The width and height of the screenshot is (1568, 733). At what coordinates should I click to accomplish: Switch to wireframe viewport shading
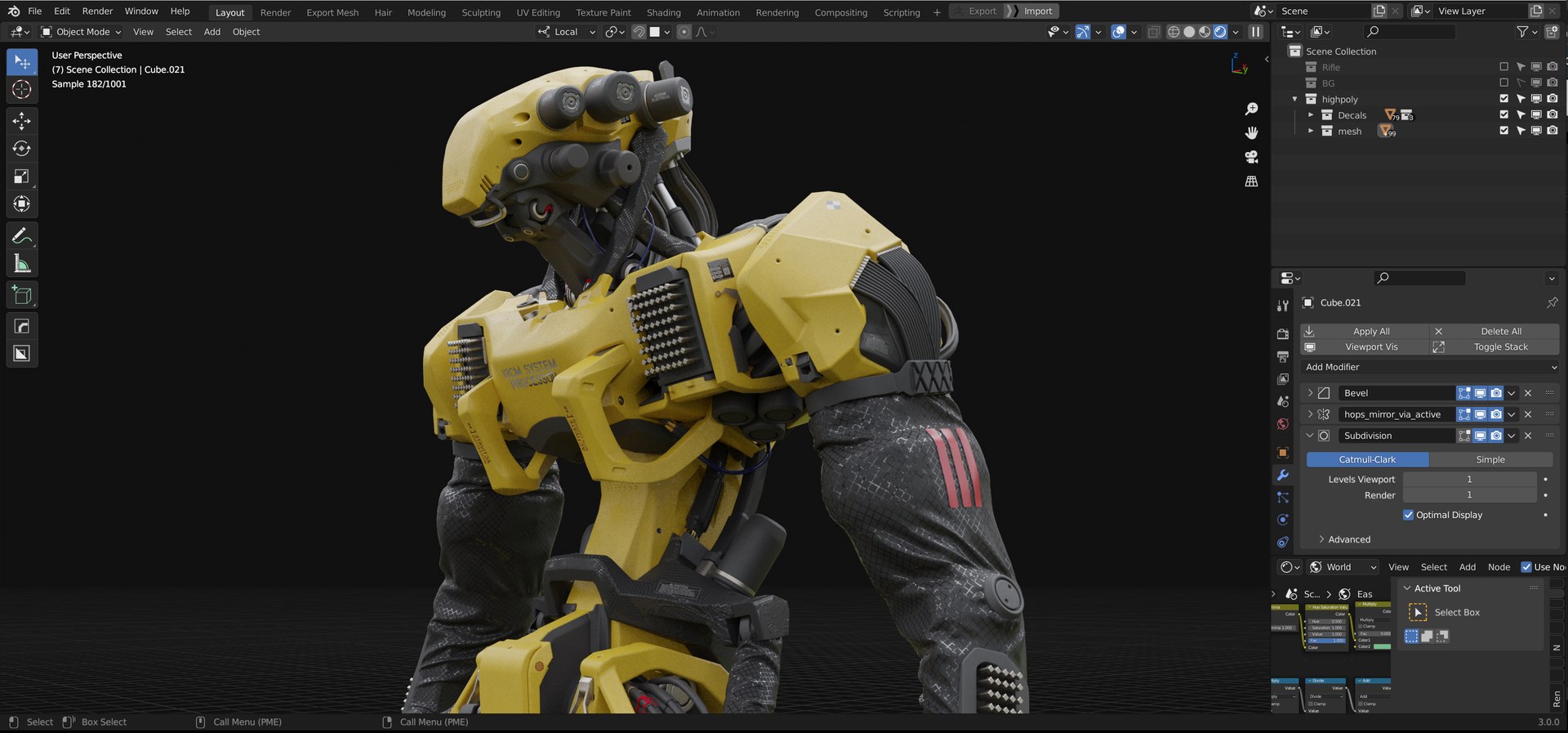(1174, 32)
